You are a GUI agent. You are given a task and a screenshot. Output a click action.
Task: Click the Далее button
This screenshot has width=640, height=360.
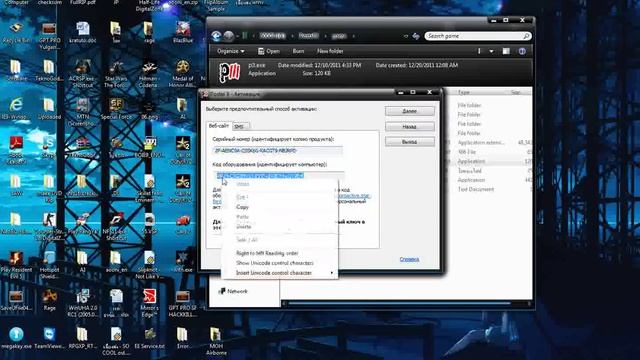[409, 111]
